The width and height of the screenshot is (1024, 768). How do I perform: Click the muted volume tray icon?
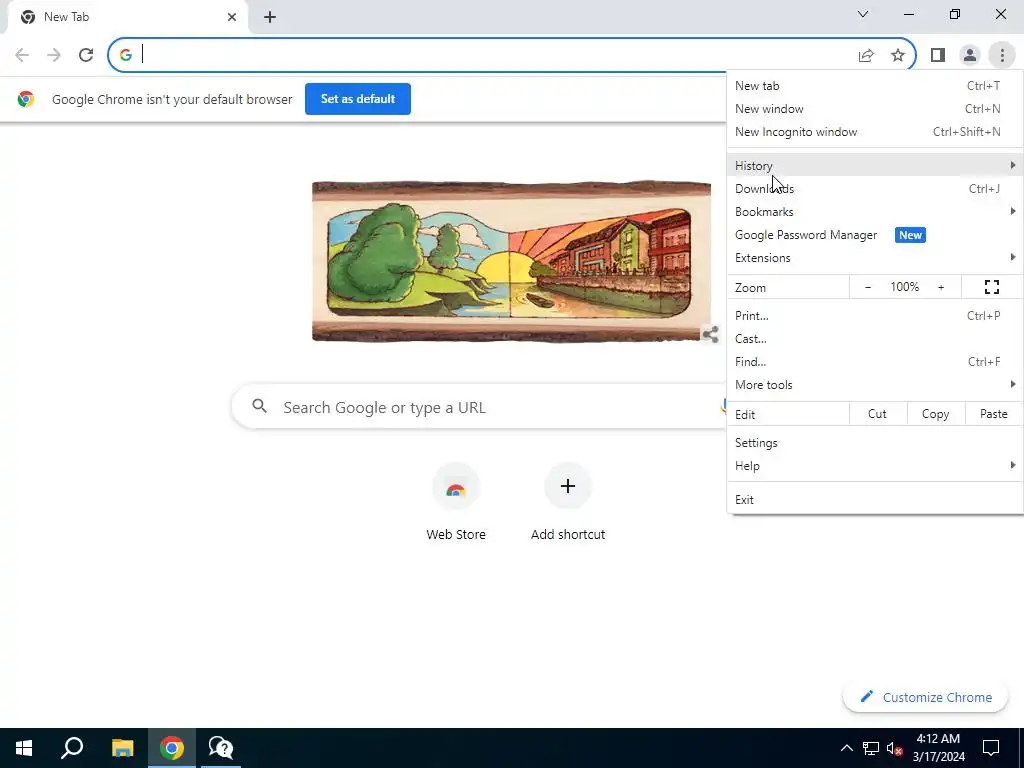point(895,748)
